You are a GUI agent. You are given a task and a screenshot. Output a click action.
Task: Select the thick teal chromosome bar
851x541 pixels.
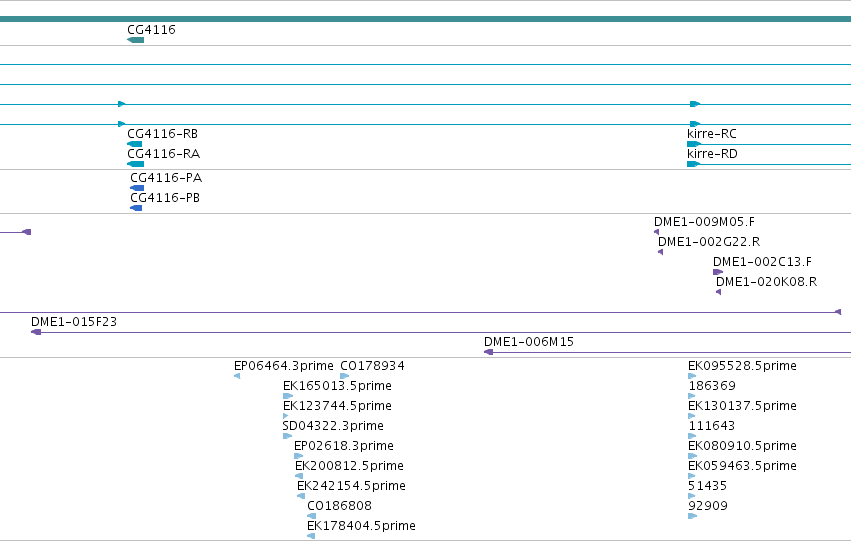click(426, 19)
